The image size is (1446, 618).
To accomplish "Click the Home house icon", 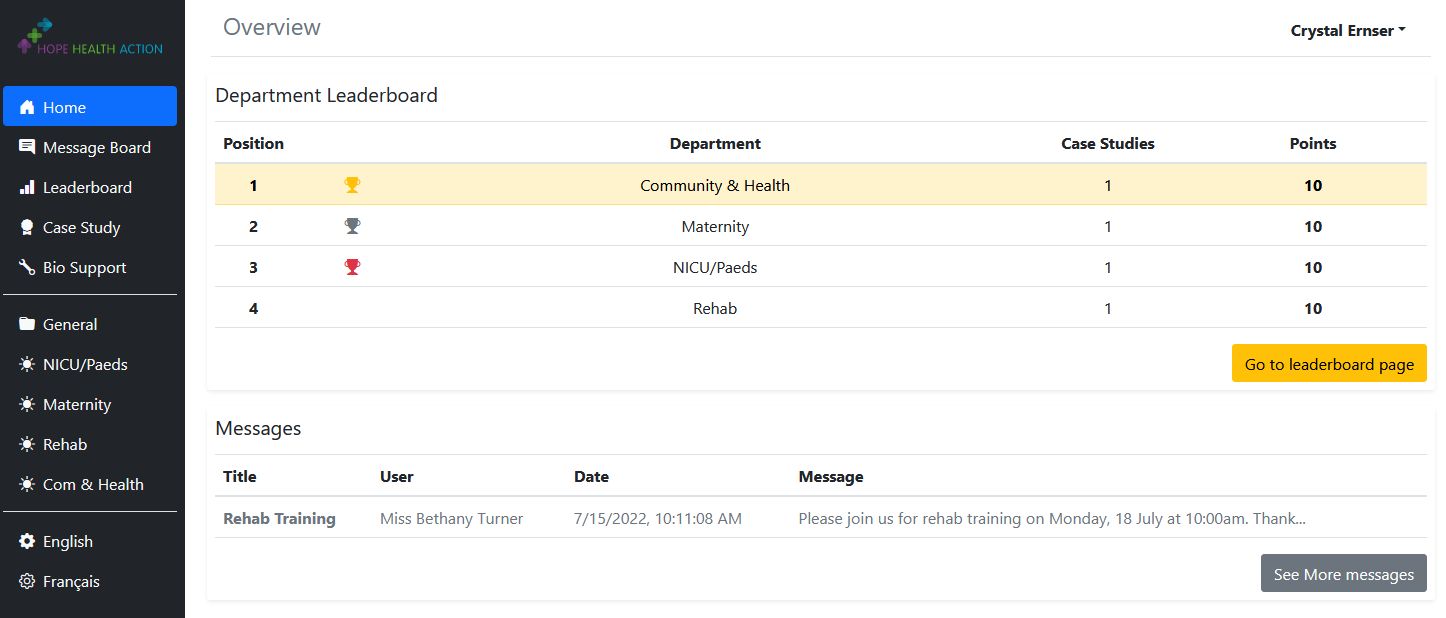I will pos(27,107).
